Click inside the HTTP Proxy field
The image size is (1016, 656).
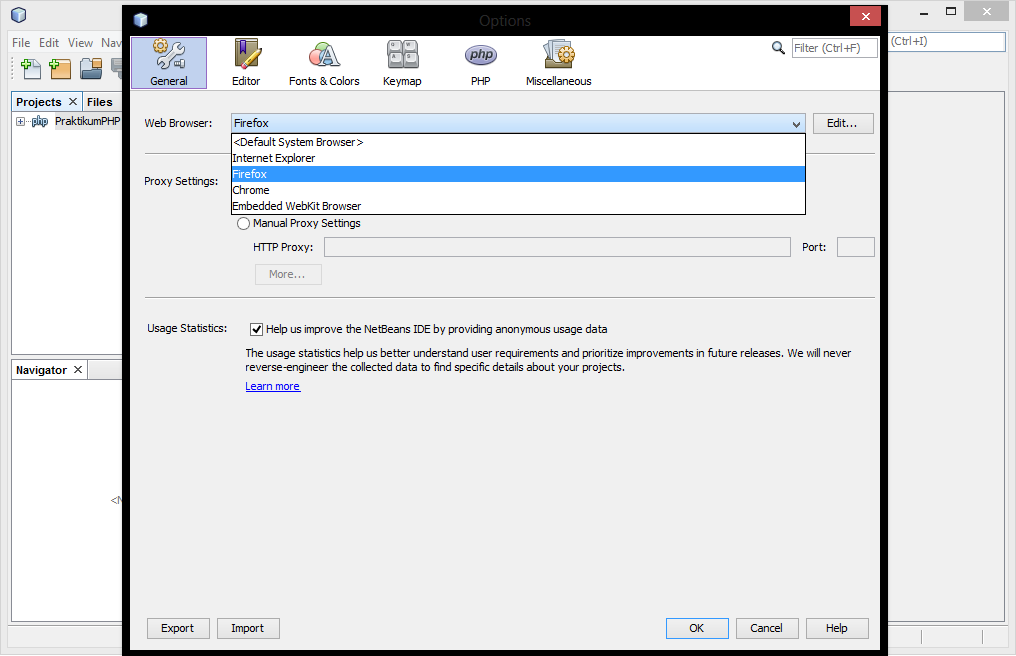557,246
